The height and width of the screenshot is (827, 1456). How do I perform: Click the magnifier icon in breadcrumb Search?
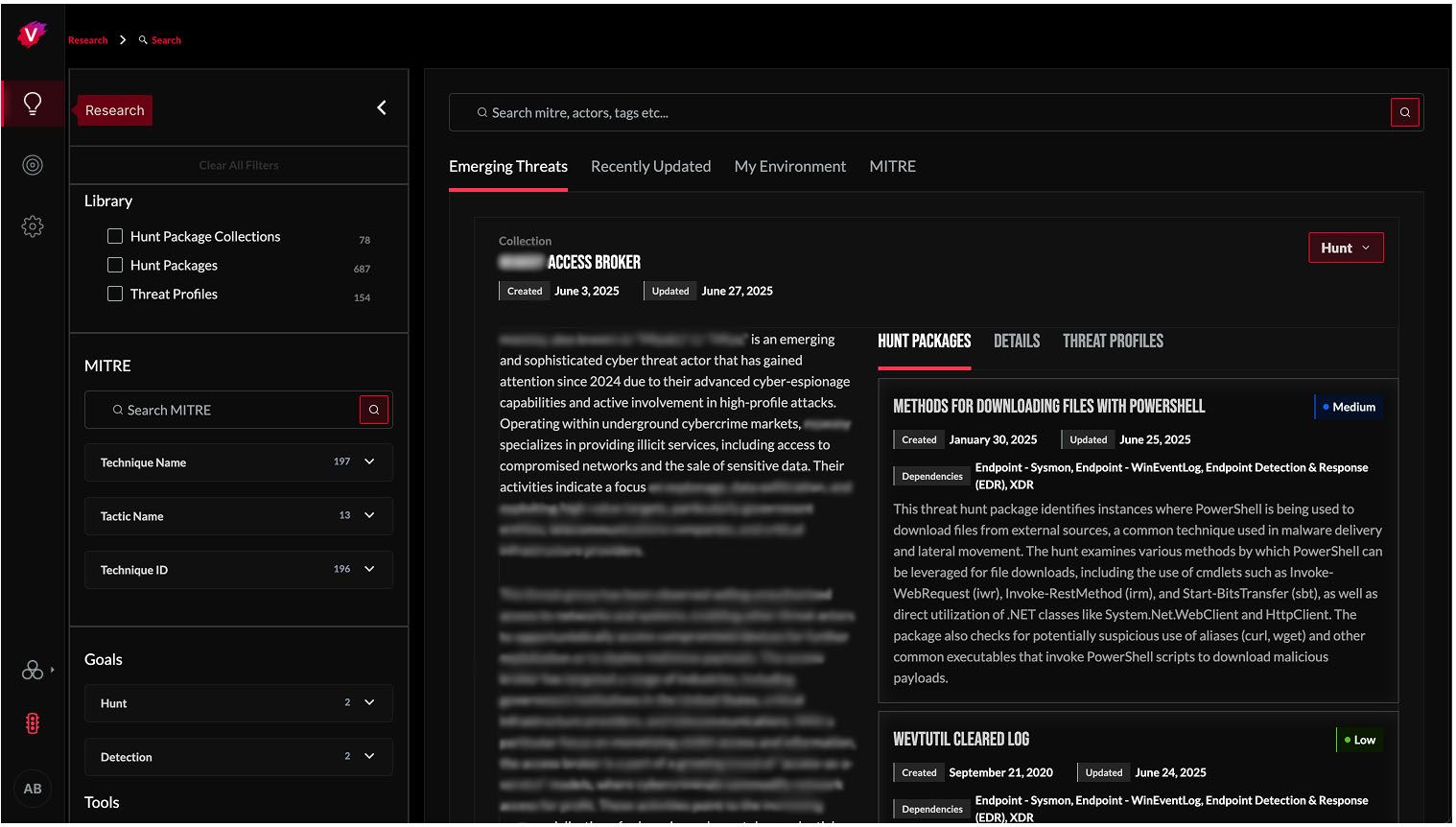point(143,40)
